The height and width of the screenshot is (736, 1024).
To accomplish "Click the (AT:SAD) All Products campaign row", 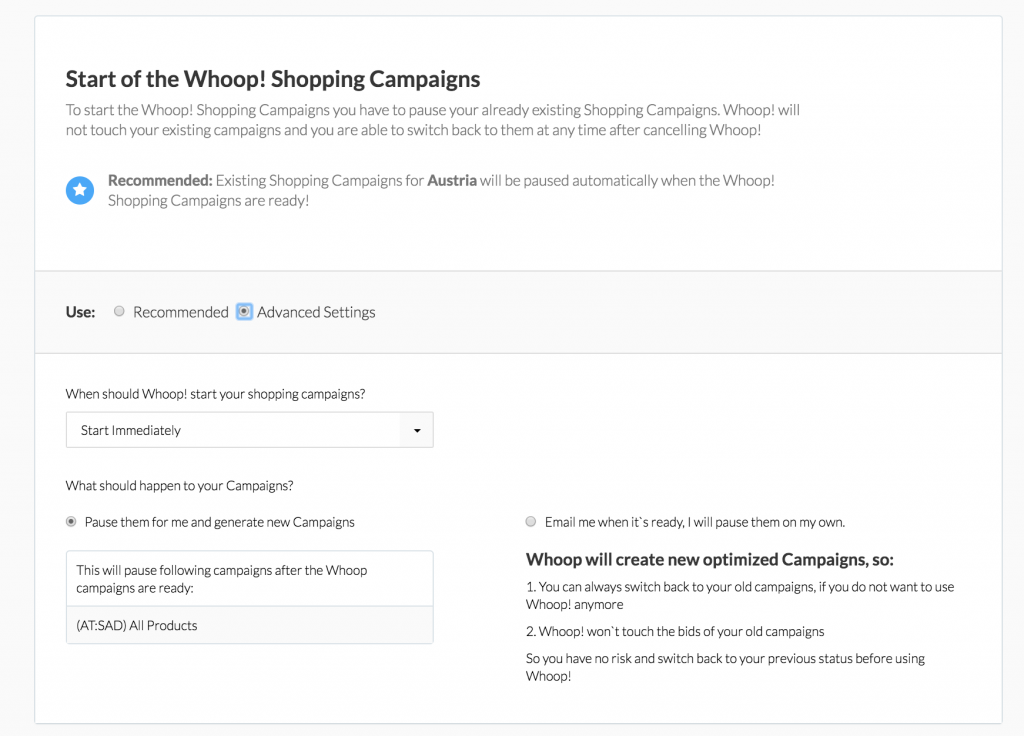I will (249, 625).
